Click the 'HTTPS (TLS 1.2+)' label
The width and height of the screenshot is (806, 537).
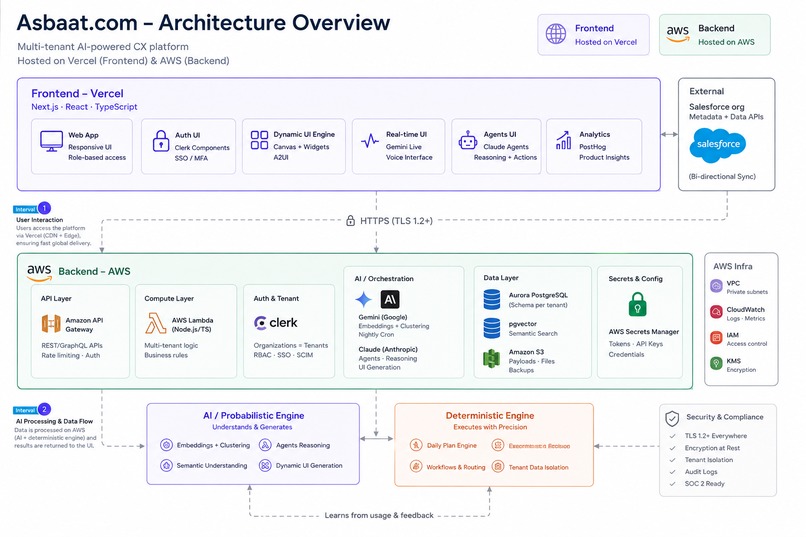tap(396, 221)
